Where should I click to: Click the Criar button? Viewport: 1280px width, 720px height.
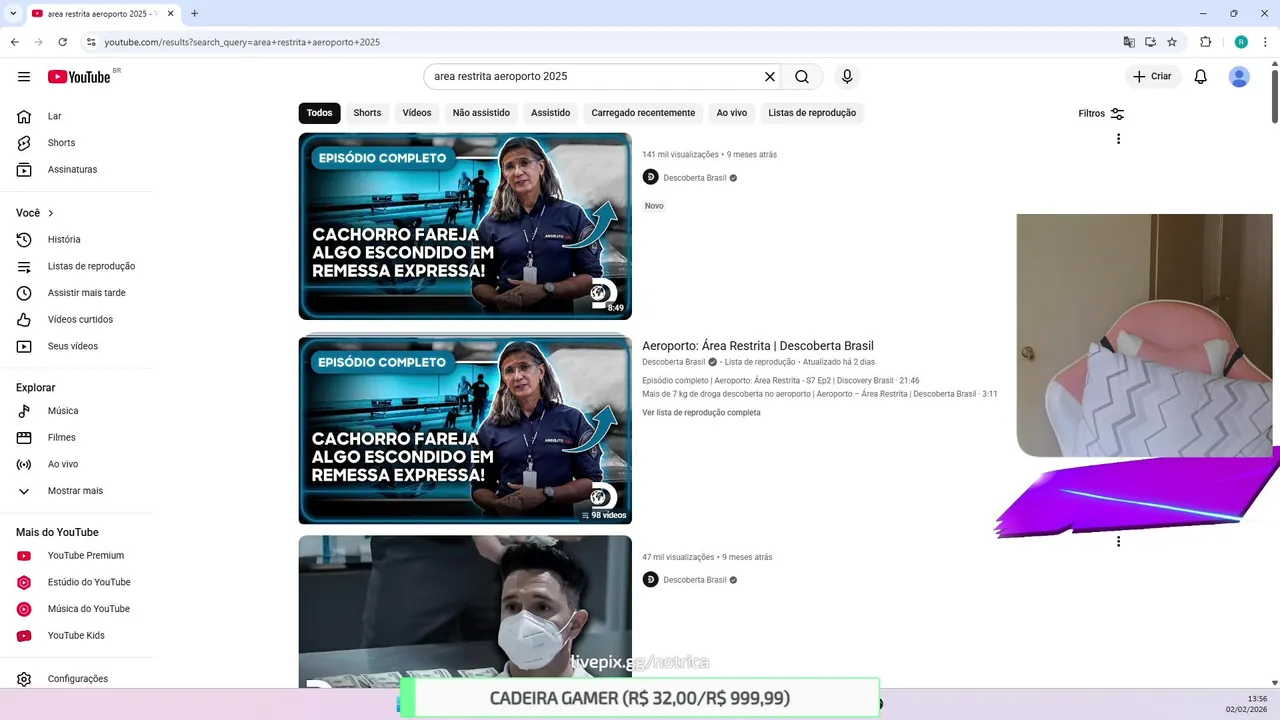(1153, 77)
